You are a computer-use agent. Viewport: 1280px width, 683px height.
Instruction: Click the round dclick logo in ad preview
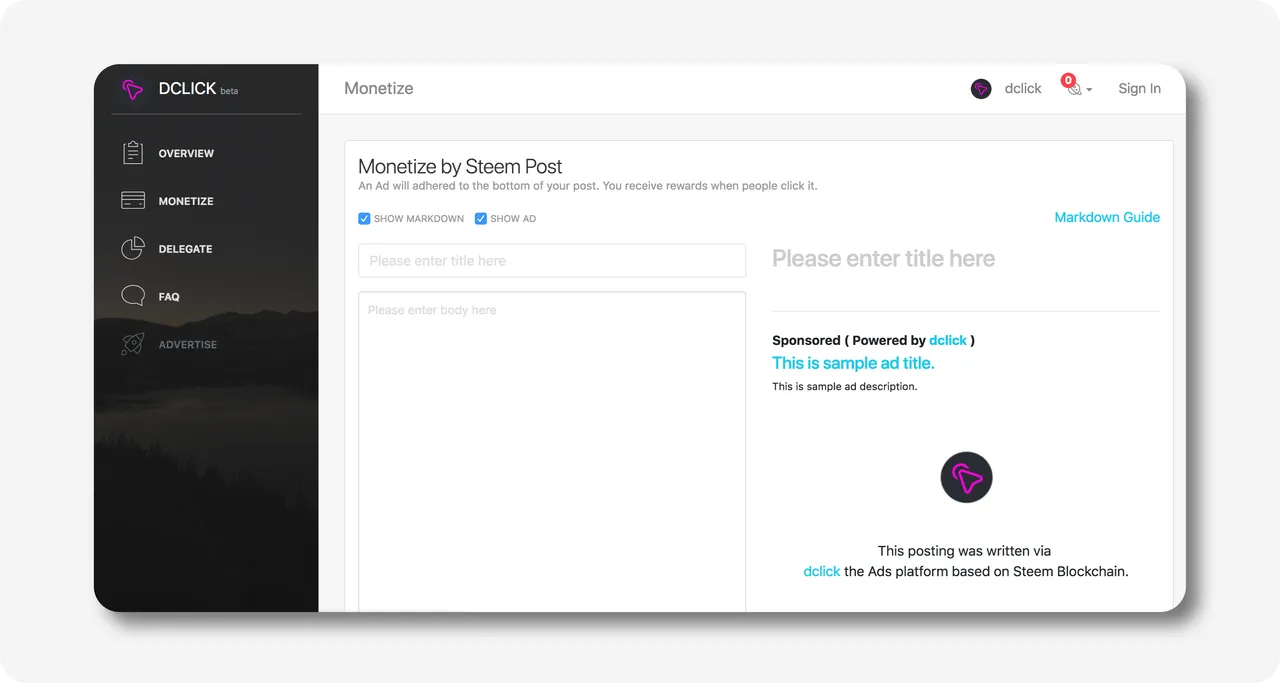point(967,478)
